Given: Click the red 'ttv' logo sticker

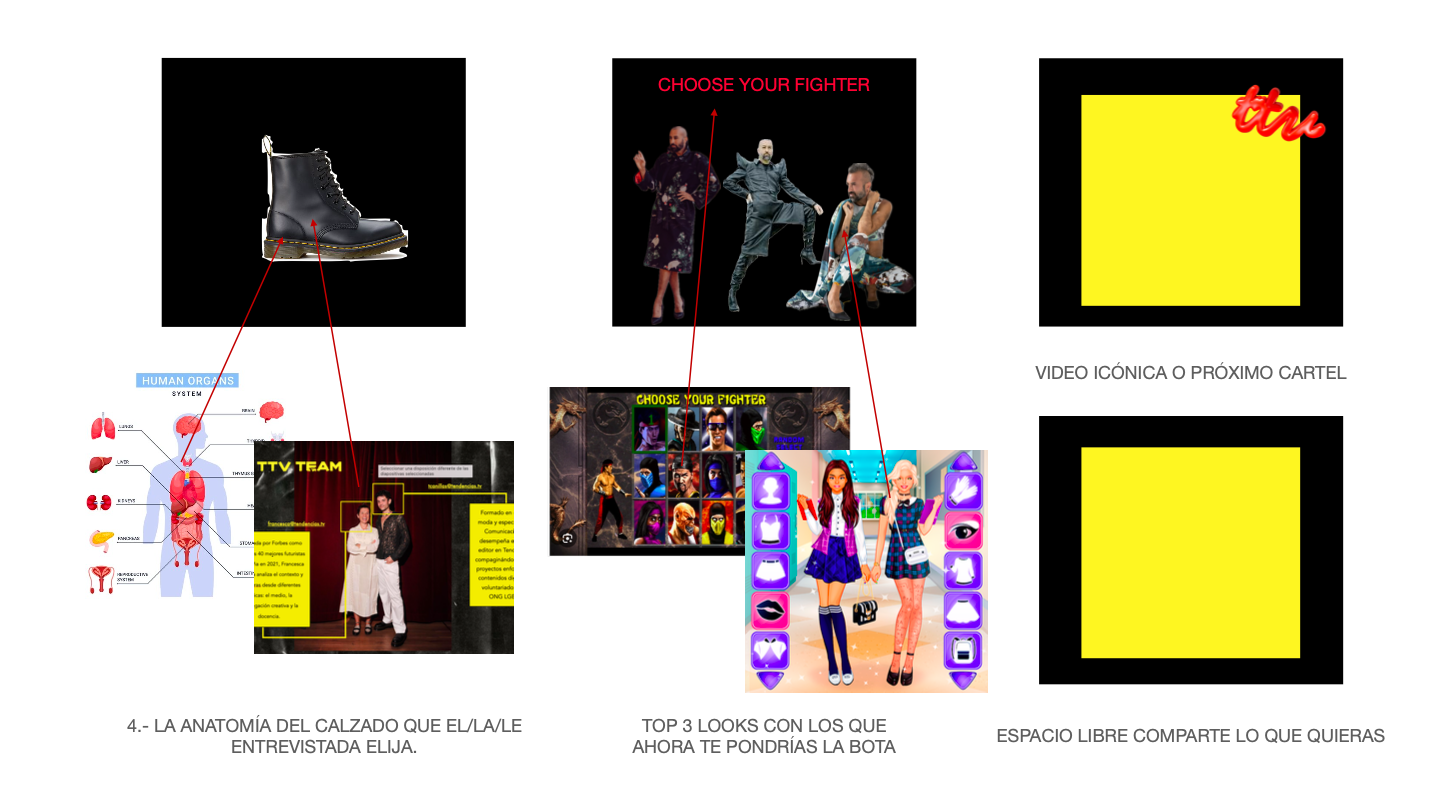Looking at the screenshot, I should tap(1278, 113).
